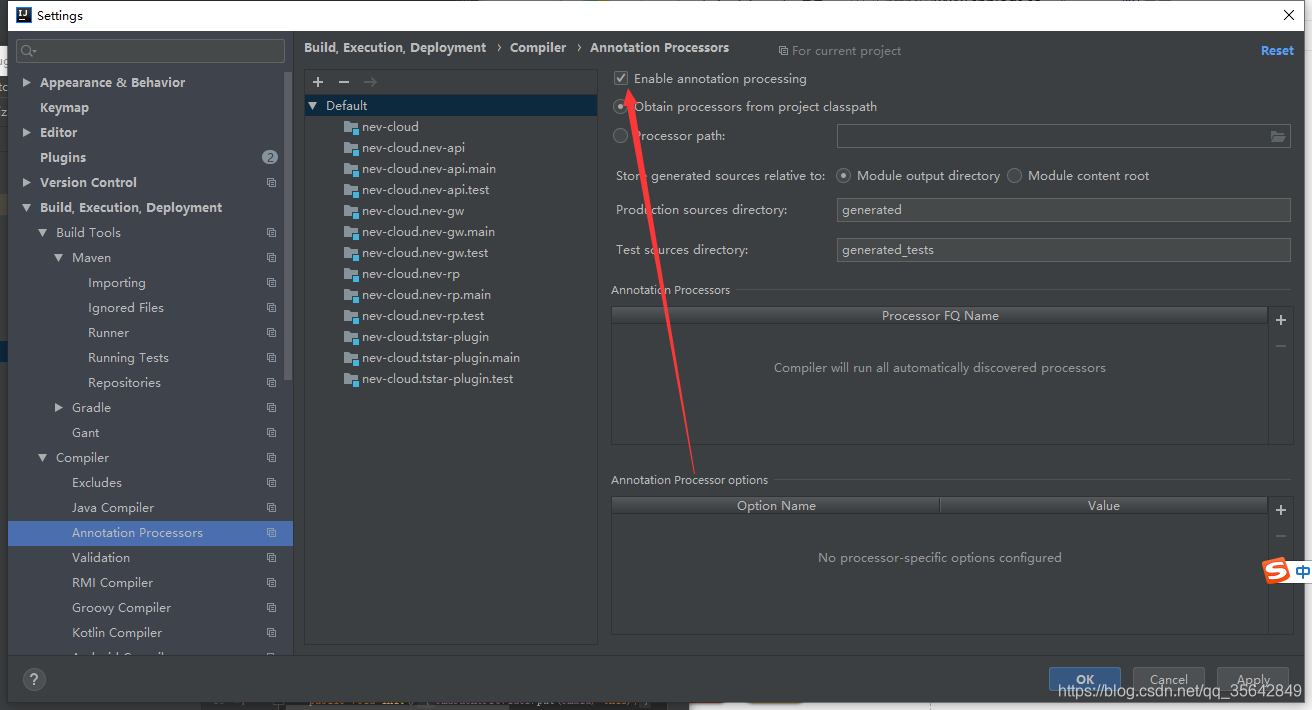Click the Cancel button
The image size is (1312, 710).
pyautogui.click(x=1168, y=680)
